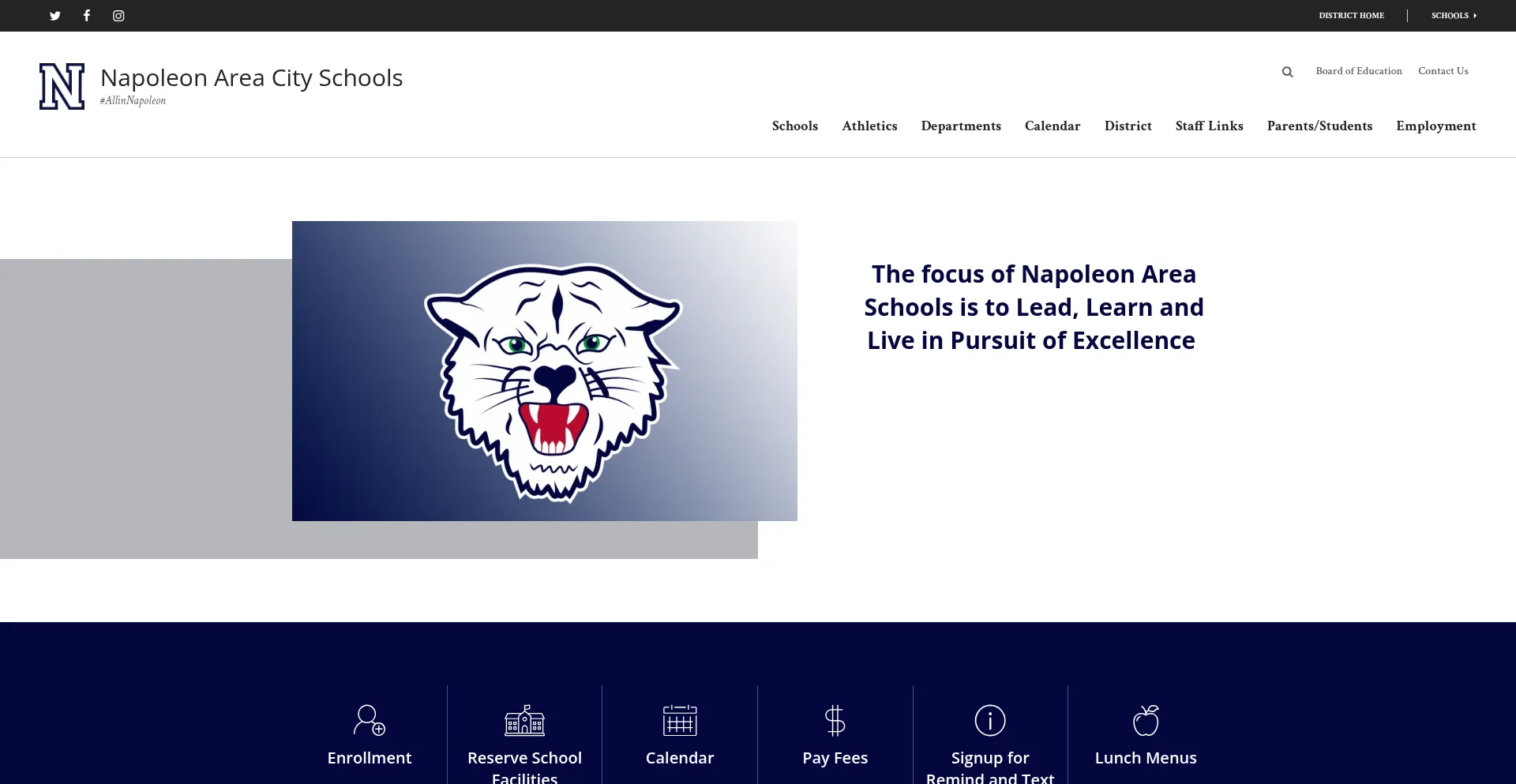The image size is (1516, 784).
Task: Expand the Parents/Students menu
Action: pos(1319,126)
